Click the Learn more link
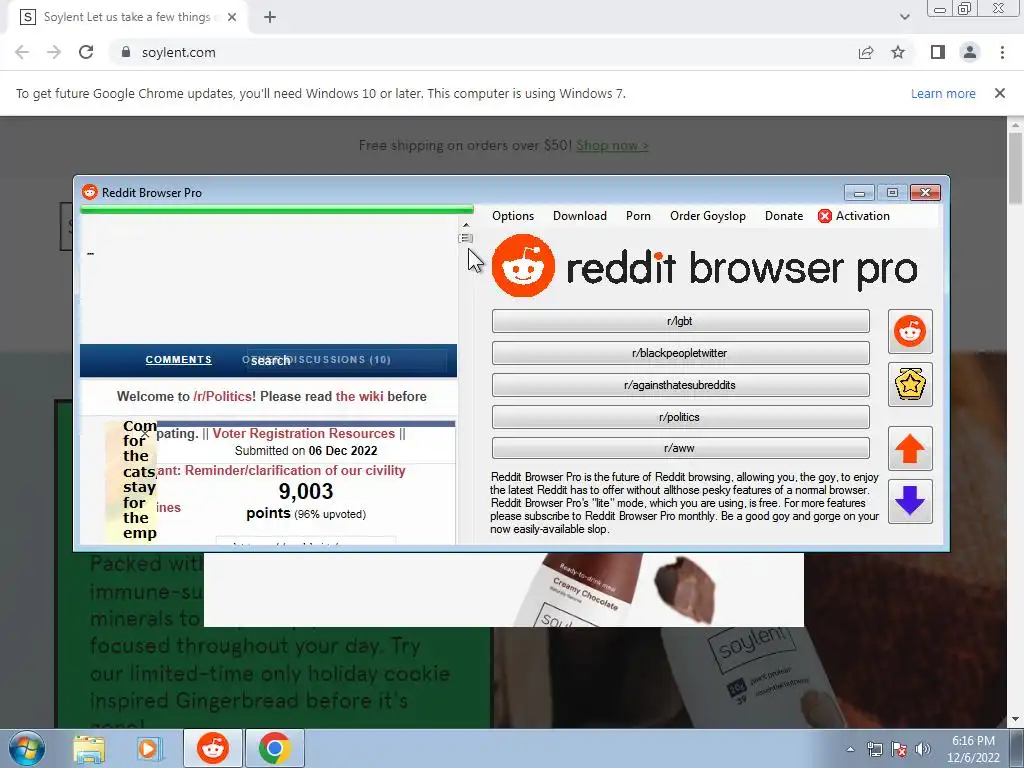Screen dimensions: 1024x768 [x=943, y=93]
